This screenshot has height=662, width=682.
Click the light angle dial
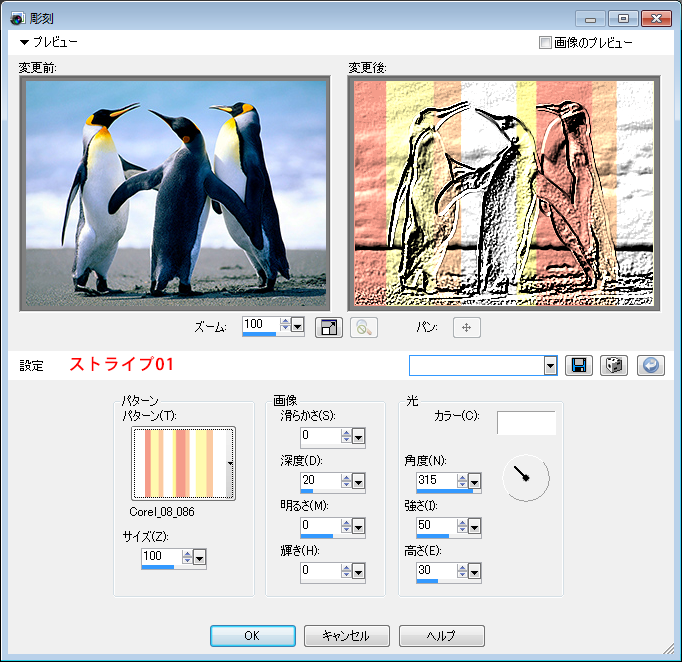[x=525, y=479]
